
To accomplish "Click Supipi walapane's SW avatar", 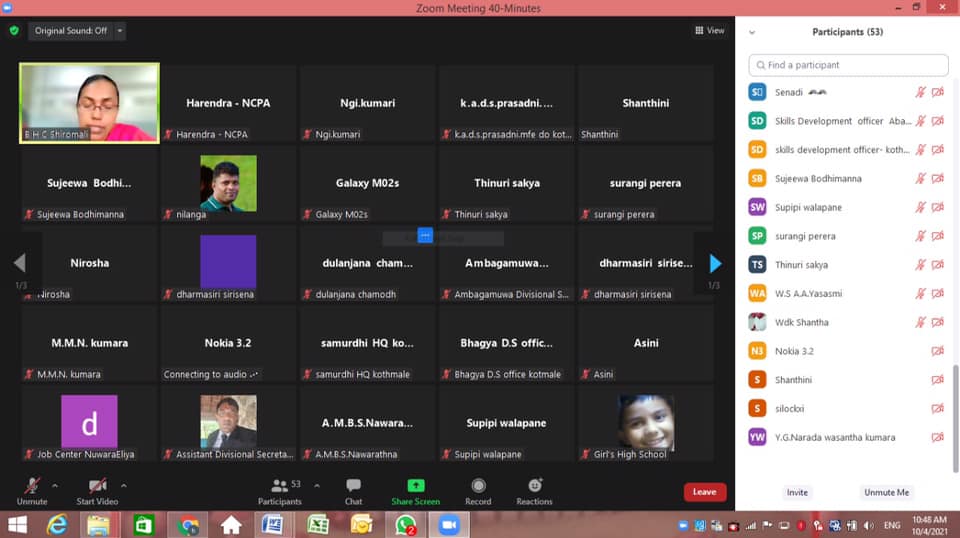I will 757,207.
